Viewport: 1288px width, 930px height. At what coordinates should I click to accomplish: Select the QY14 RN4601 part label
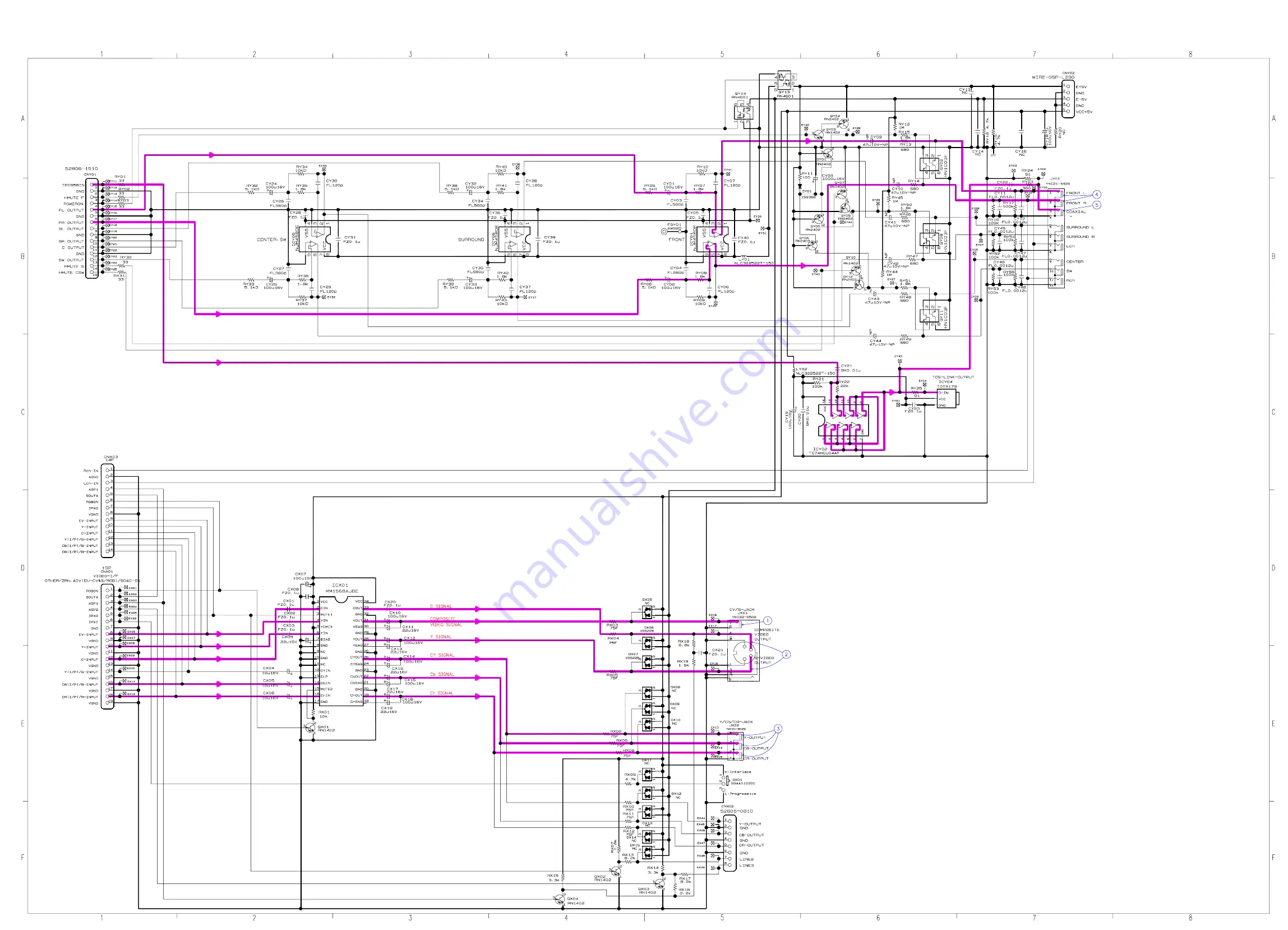[x=740, y=95]
